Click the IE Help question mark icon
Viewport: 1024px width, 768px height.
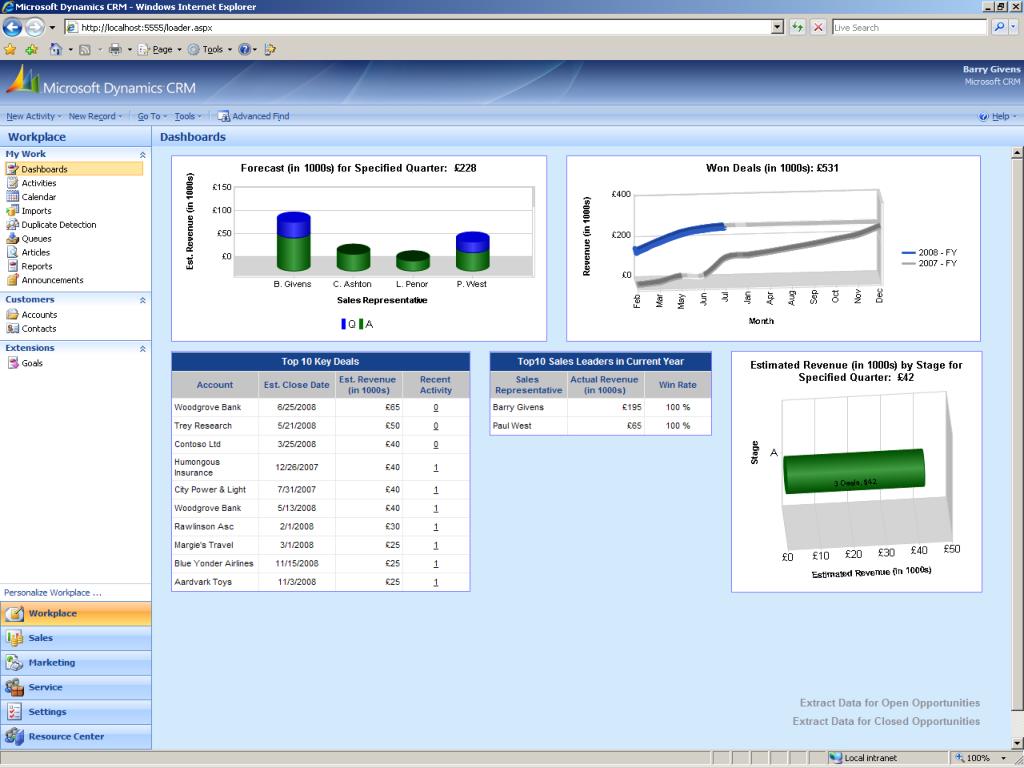click(x=244, y=50)
